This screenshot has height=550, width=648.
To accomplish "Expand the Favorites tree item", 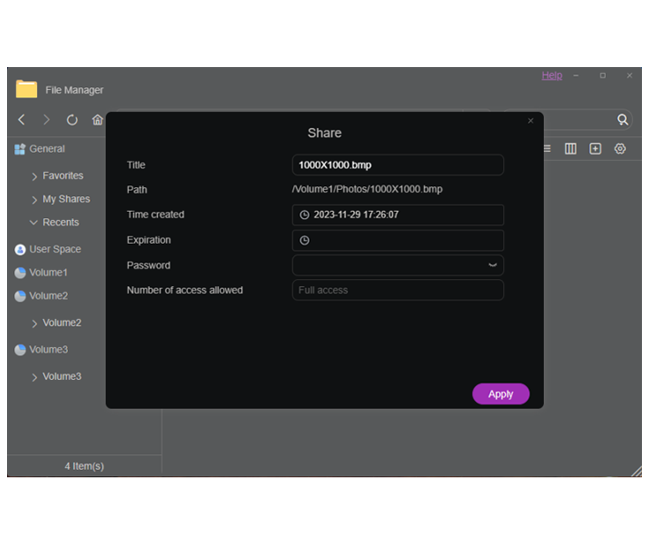I will (35, 176).
